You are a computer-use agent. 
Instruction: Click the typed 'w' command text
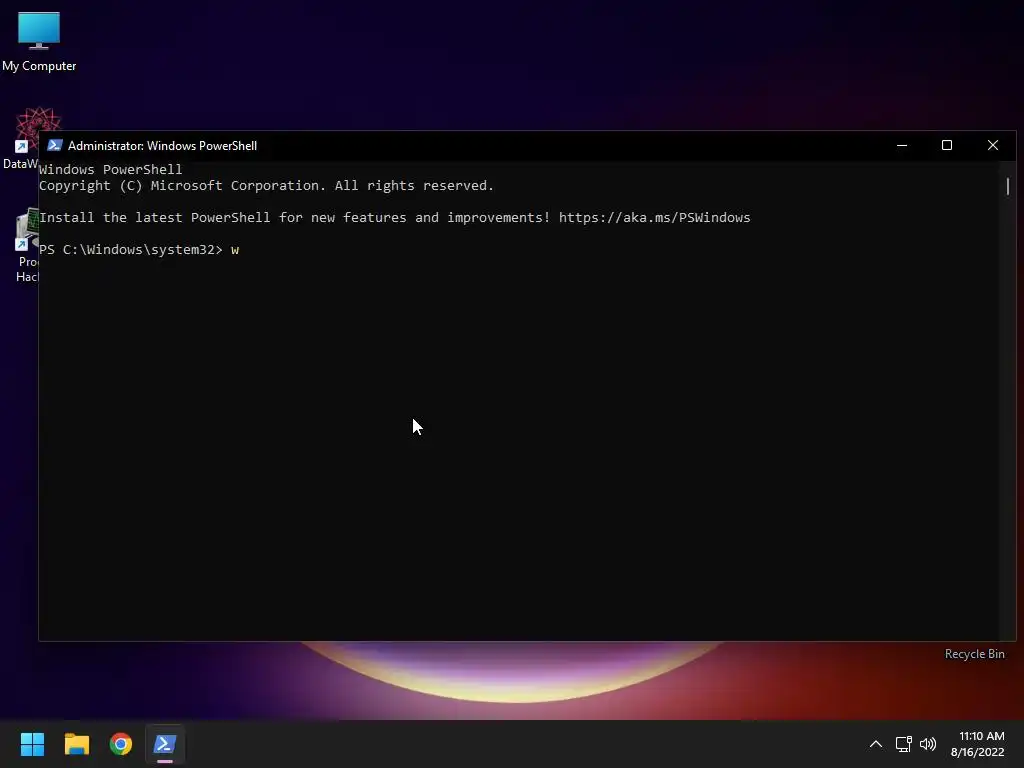235,249
